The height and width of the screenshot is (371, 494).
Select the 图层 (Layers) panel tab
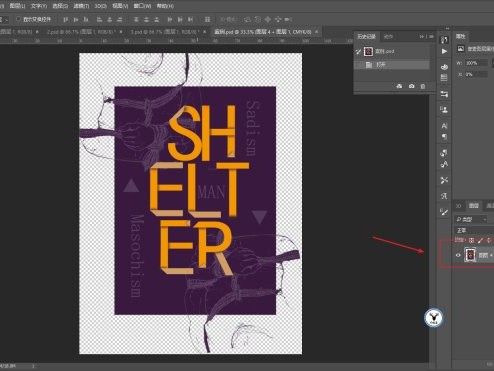click(x=474, y=206)
